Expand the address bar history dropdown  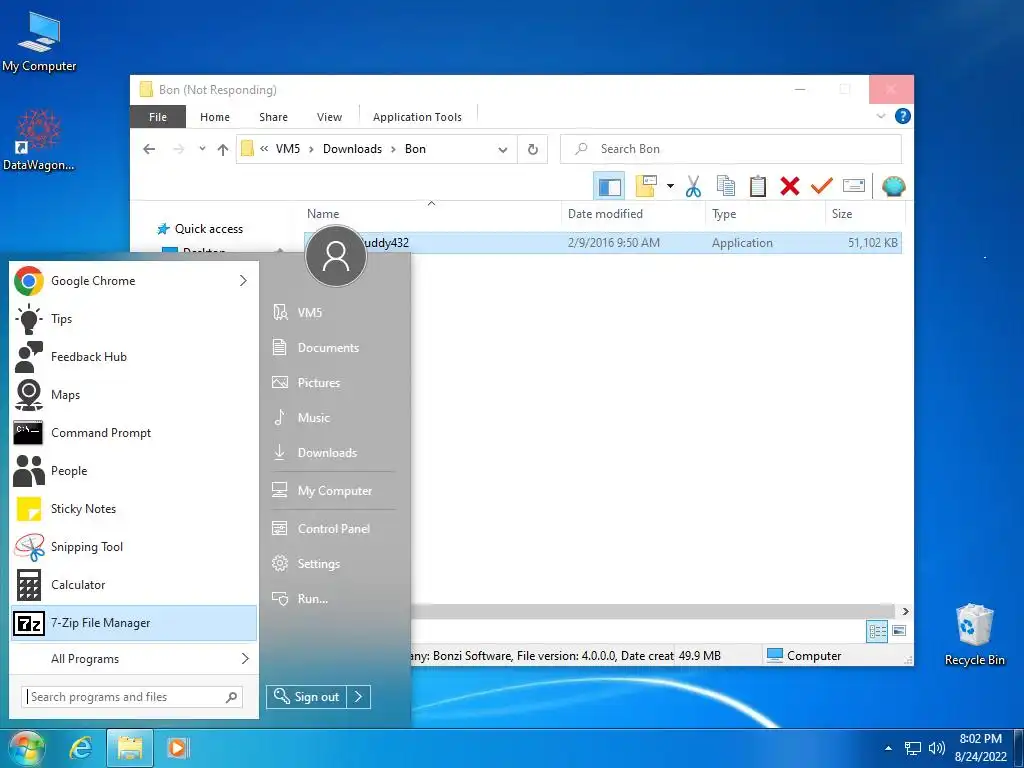point(503,150)
